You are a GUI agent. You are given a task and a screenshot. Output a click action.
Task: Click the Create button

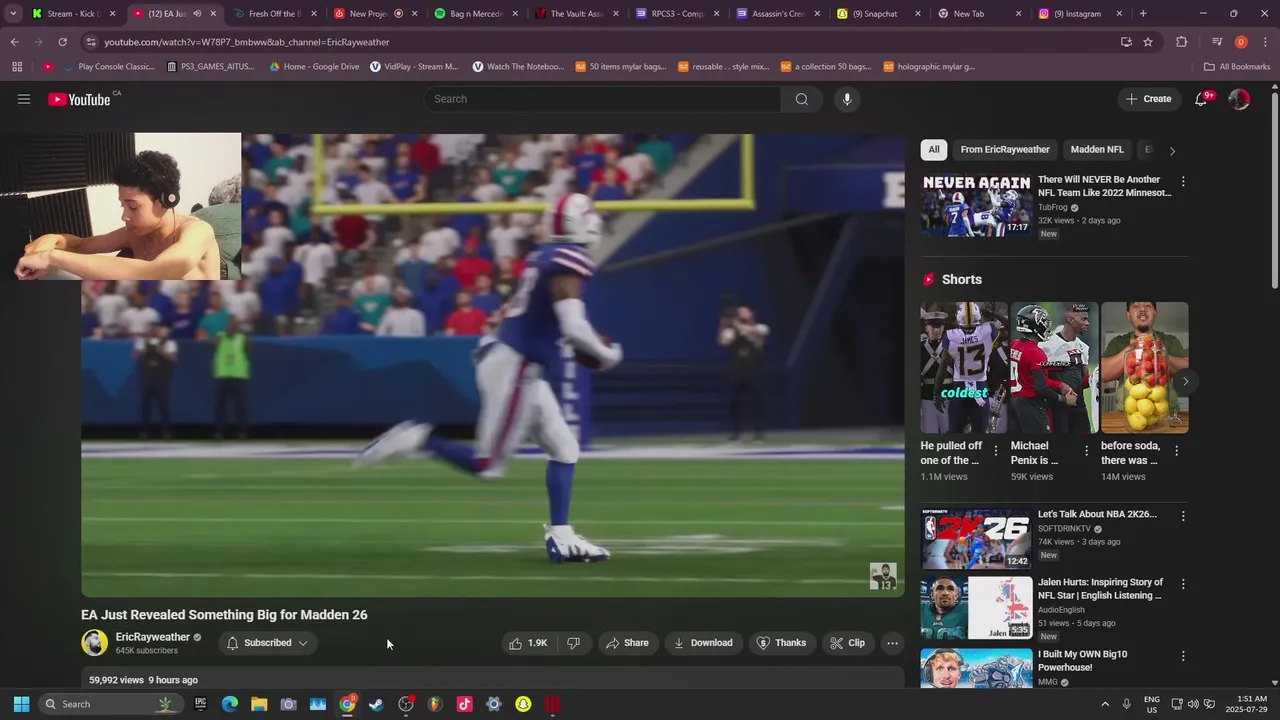(x=1148, y=99)
